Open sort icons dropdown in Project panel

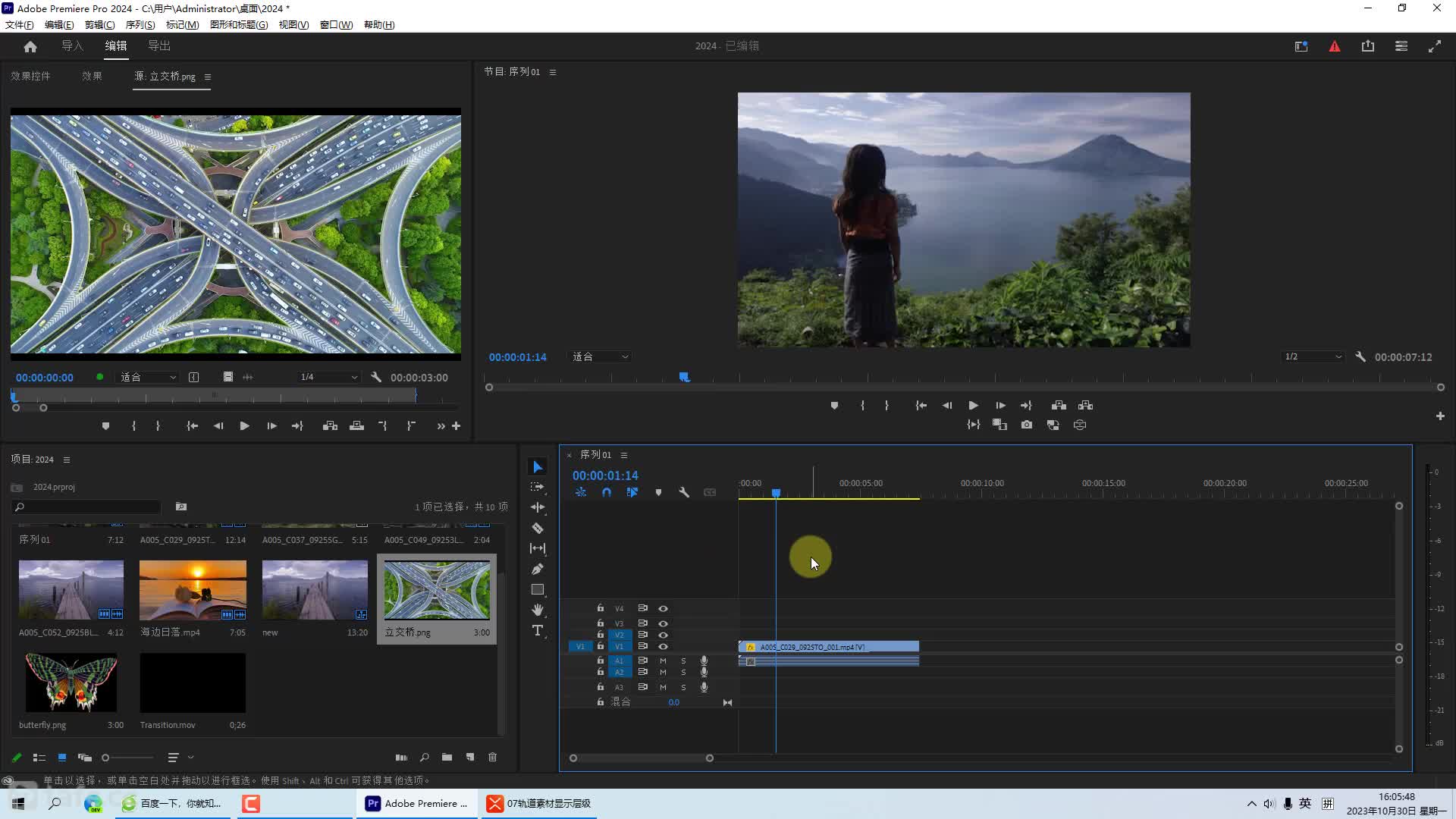180,757
